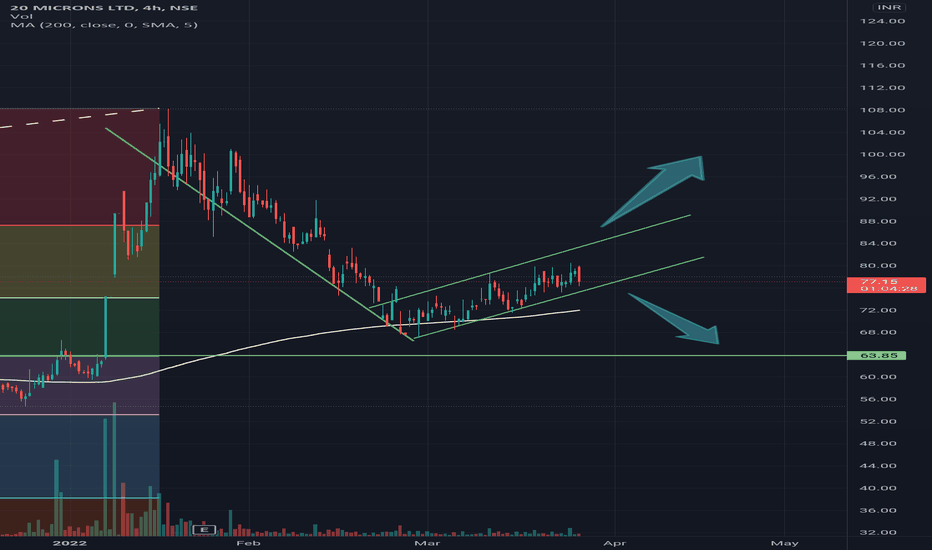The width and height of the screenshot is (932, 550).
Task: Click the current price label 77.15
Action: (x=886, y=285)
